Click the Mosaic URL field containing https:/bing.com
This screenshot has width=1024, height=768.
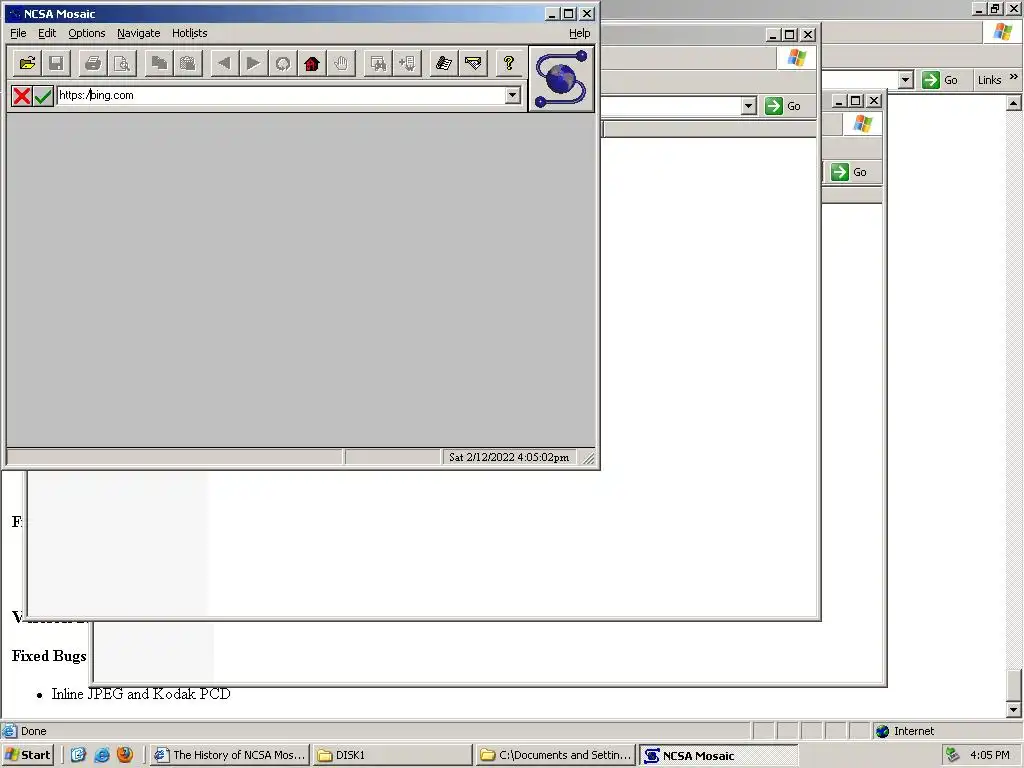[281, 95]
